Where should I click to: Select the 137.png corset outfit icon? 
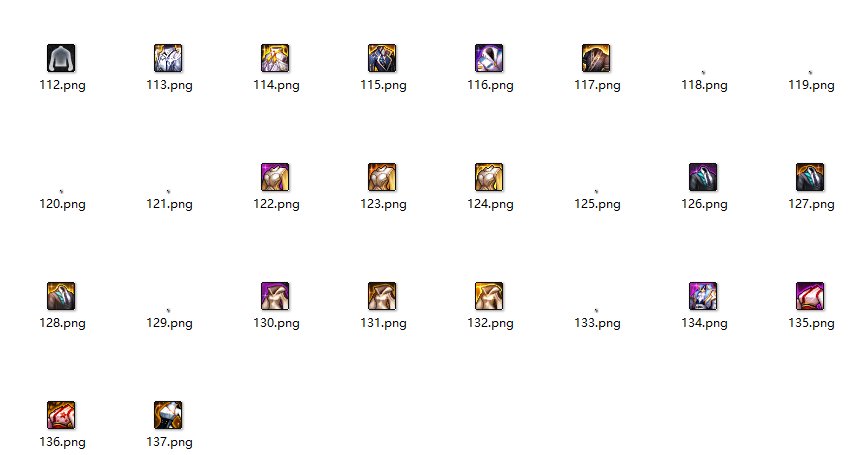168,415
